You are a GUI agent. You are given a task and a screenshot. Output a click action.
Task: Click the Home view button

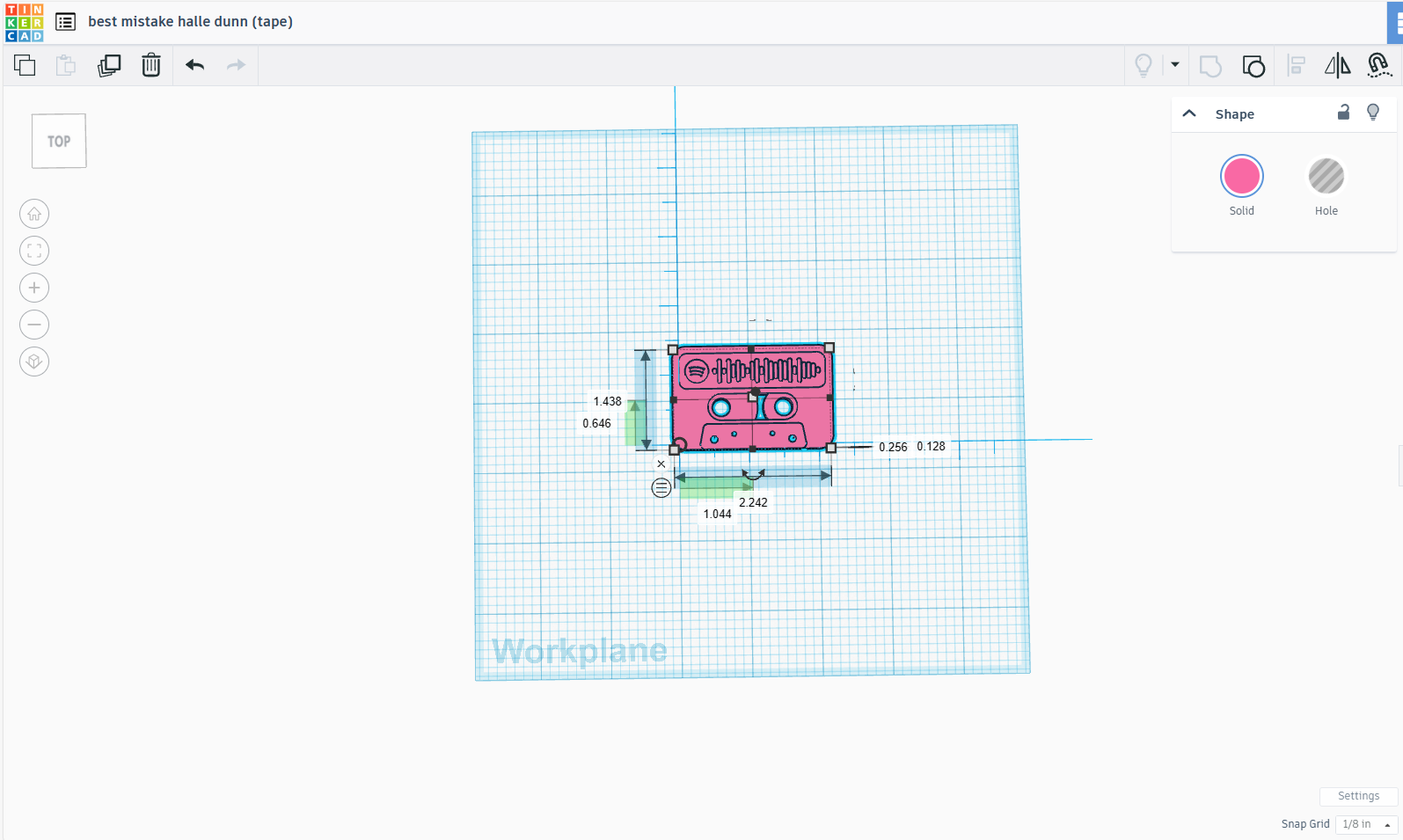coord(34,214)
